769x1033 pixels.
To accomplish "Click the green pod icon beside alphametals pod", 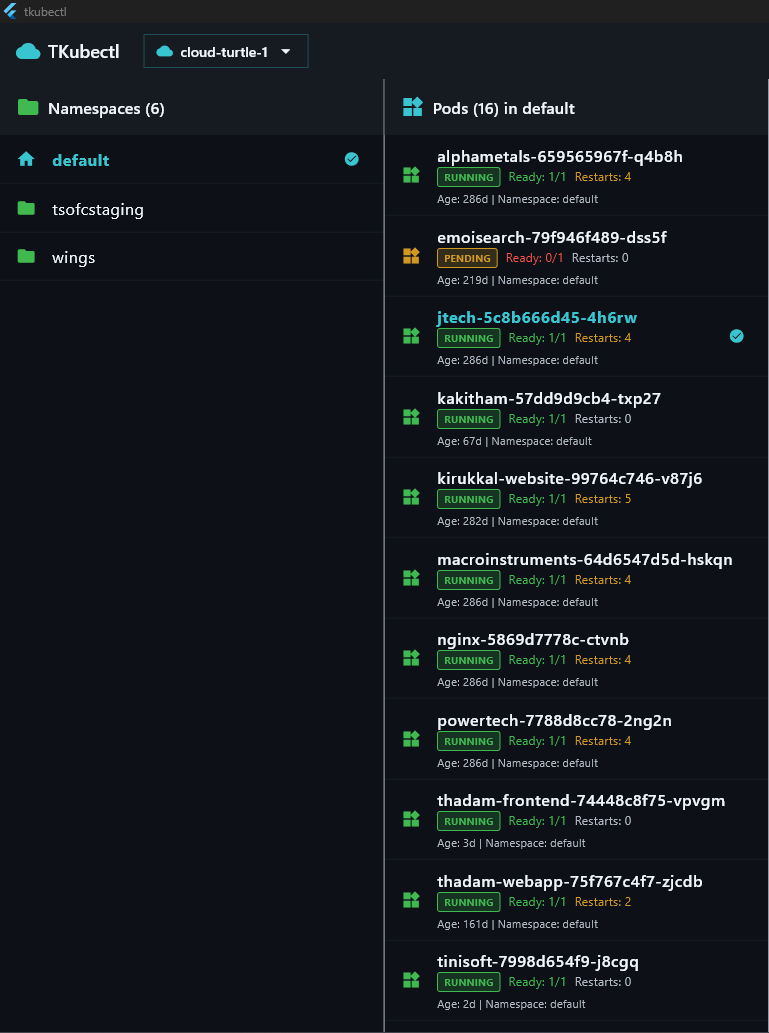I will tap(411, 175).
